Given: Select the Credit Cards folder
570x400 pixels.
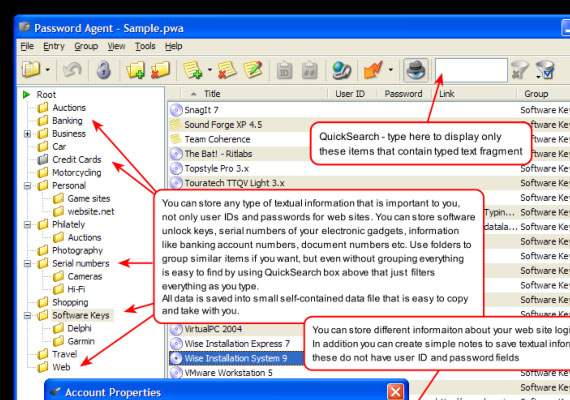Looking at the screenshot, I should (77, 160).
